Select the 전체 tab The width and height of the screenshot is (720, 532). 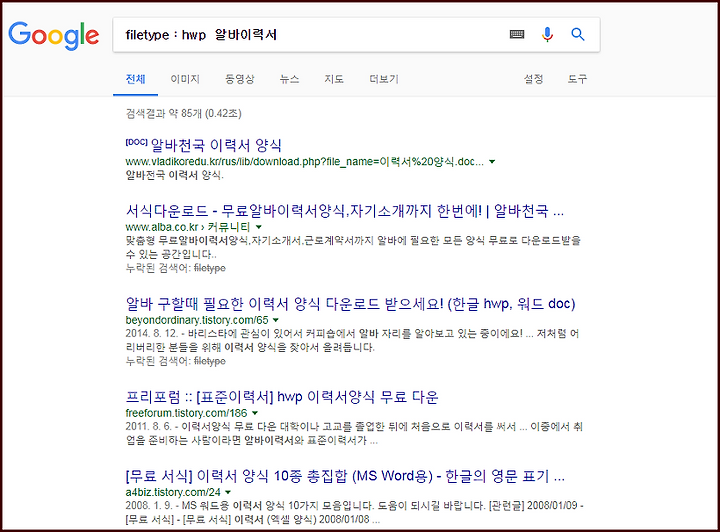pos(135,79)
